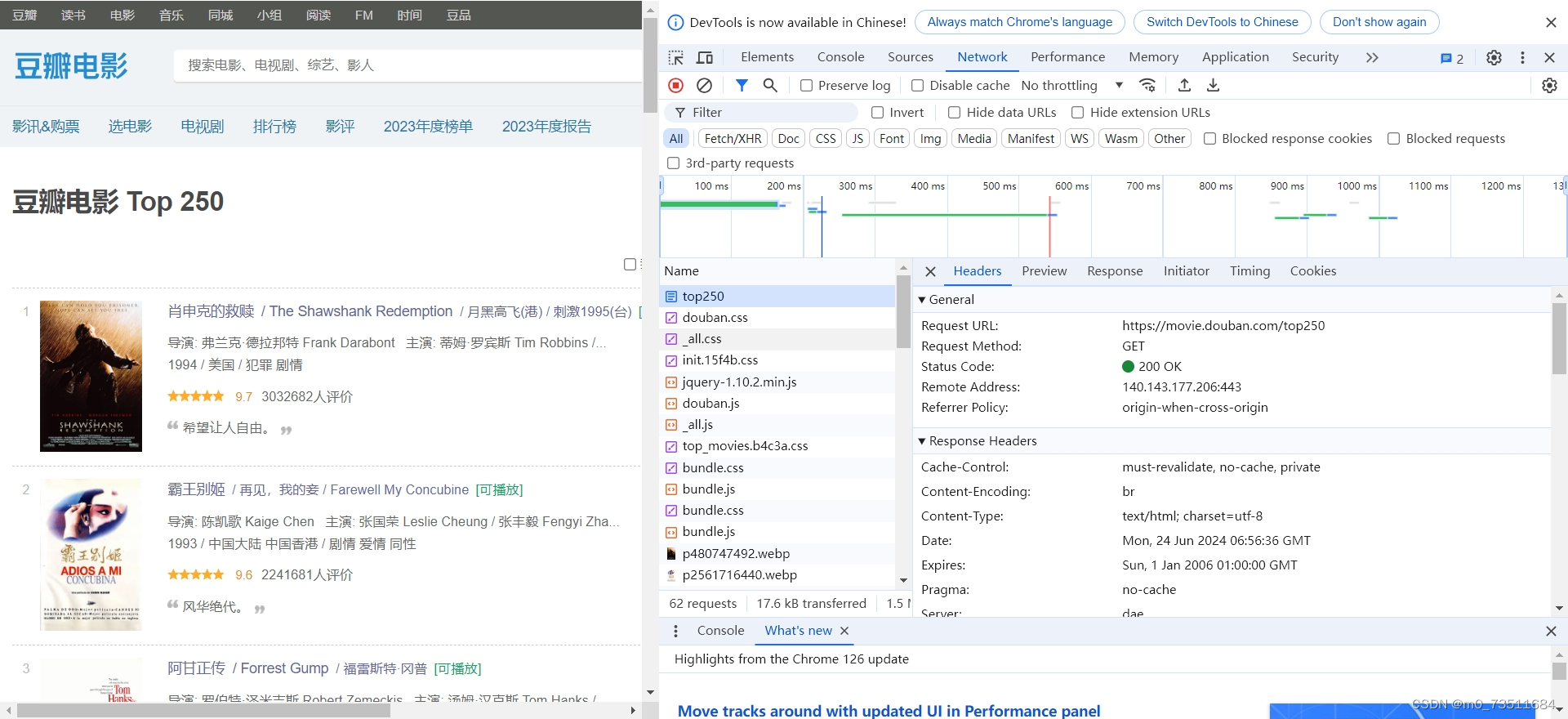
Task: Open the 2 issues message badge
Action: coord(1452,58)
